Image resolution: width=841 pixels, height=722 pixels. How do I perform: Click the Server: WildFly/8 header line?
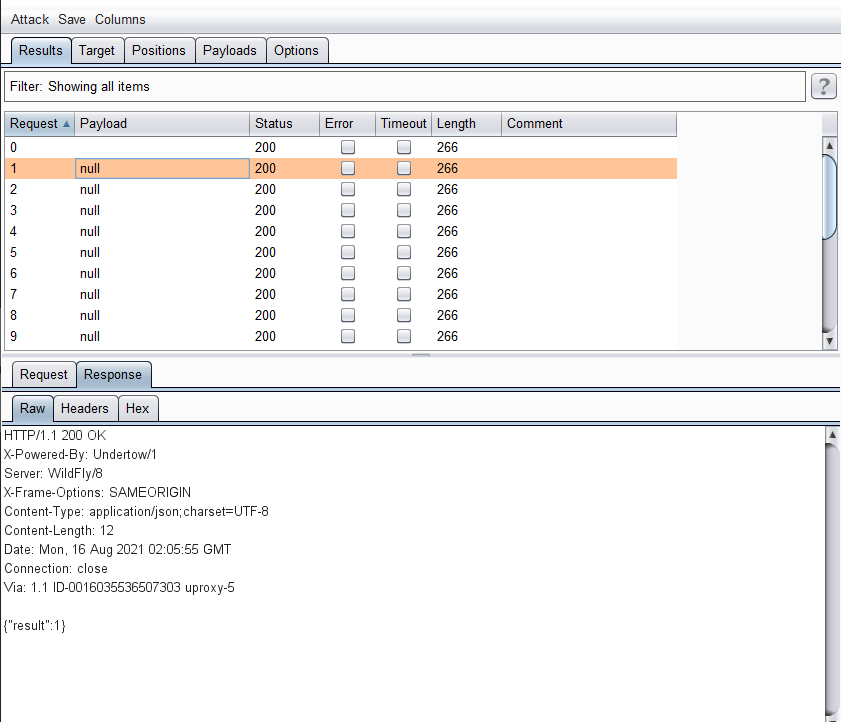(53, 474)
